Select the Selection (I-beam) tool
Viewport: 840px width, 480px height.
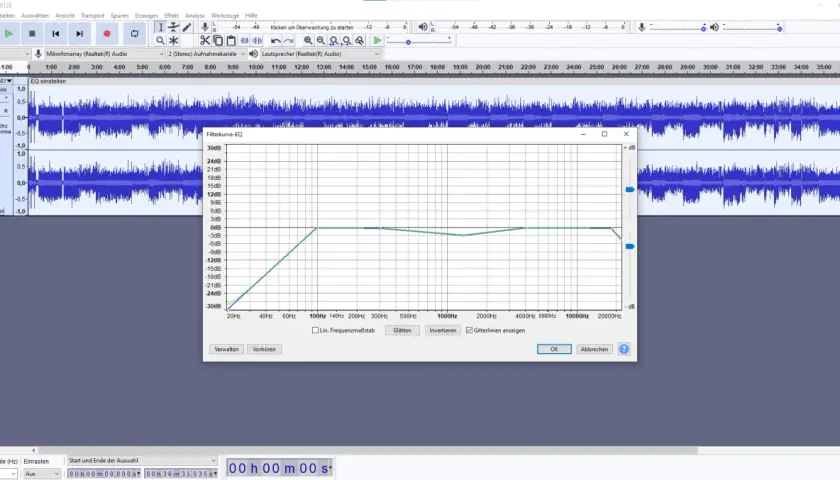[x=160, y=27]
